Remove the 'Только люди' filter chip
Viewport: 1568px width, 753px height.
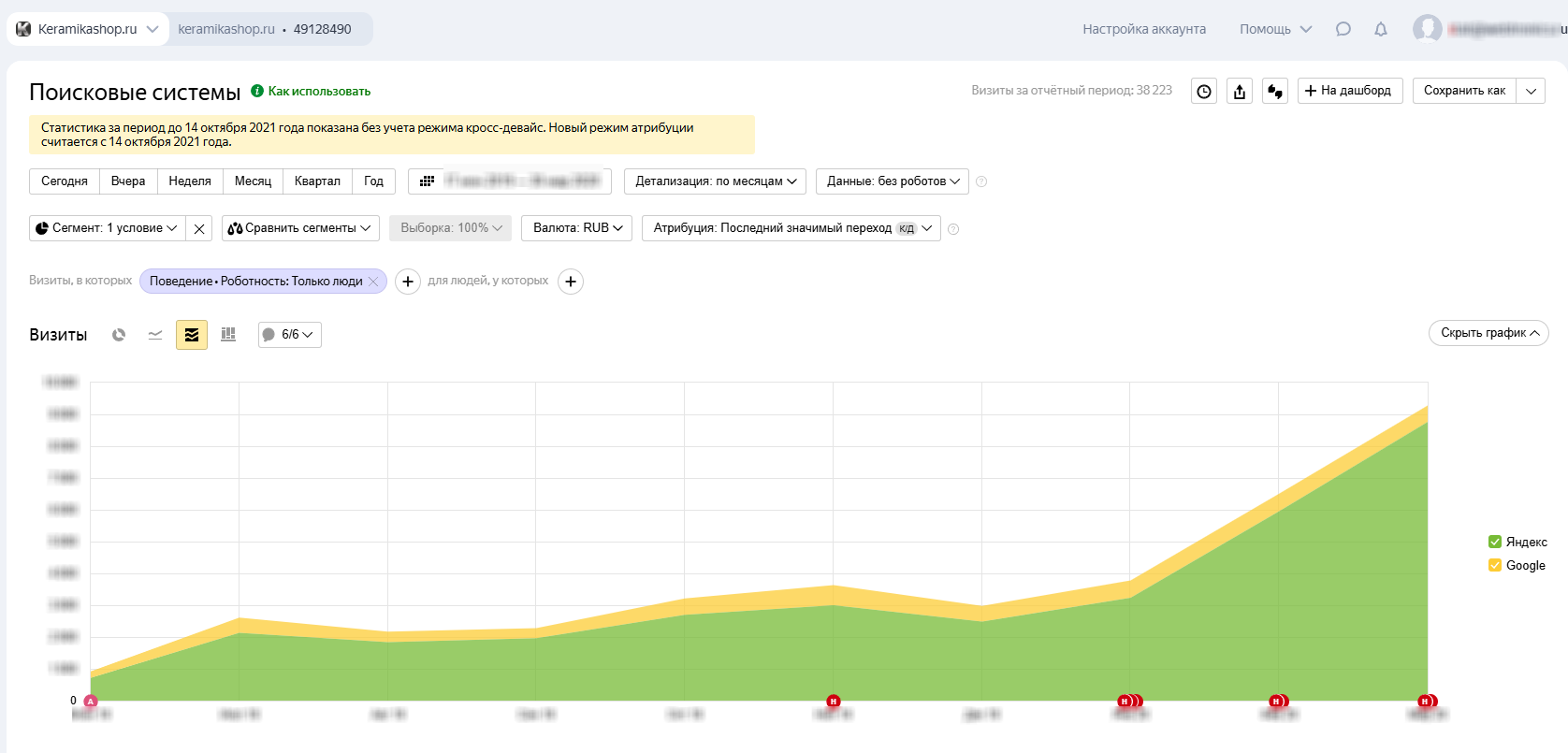(373, 282)
